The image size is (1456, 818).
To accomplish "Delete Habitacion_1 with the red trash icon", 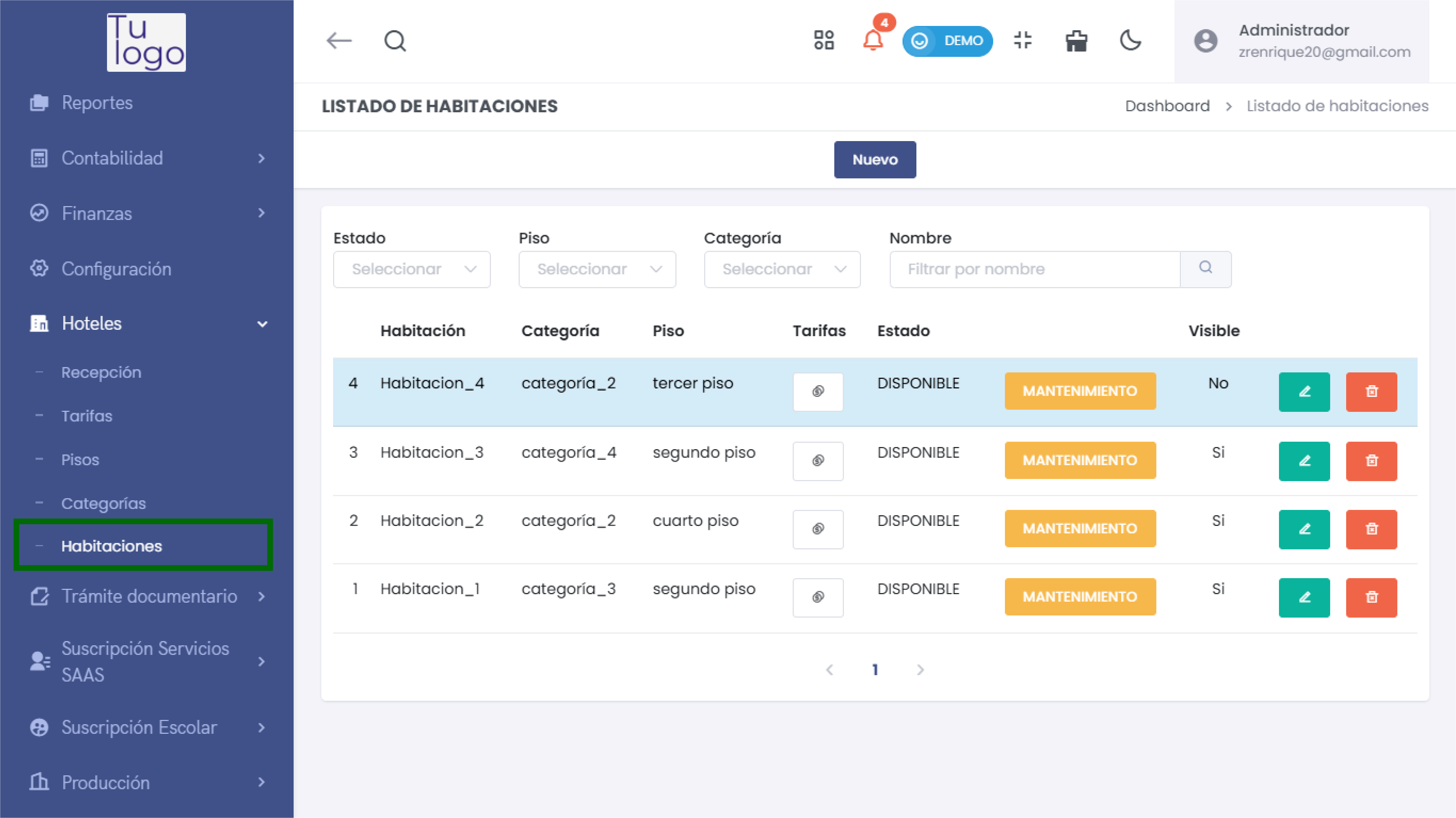I will pos(1371,597).
